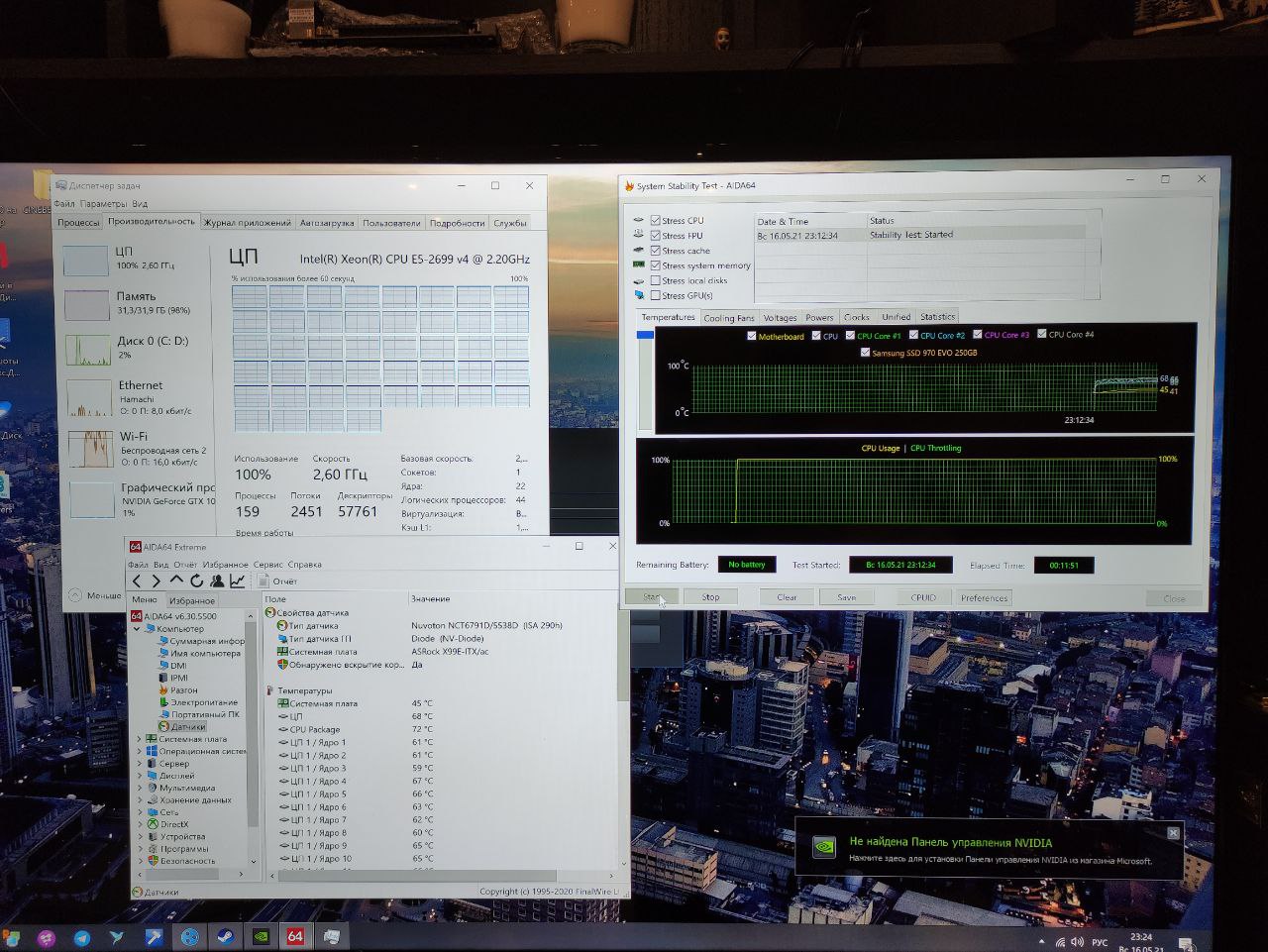Select IPMI in the AIDA64 tree
Screen dimensions: 1268x952
pos(172,678)
